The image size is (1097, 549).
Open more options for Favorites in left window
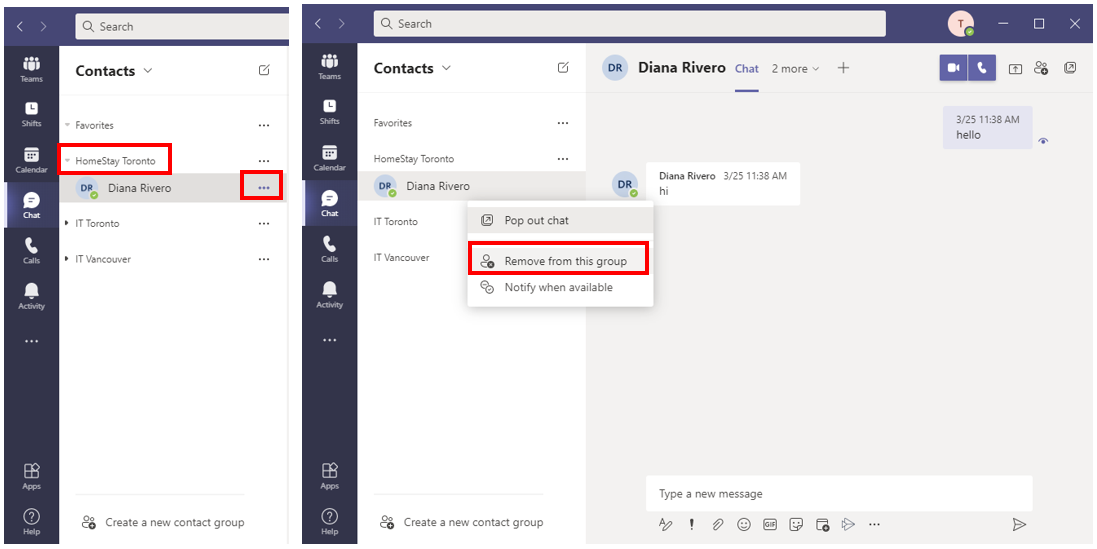[264, 125]
